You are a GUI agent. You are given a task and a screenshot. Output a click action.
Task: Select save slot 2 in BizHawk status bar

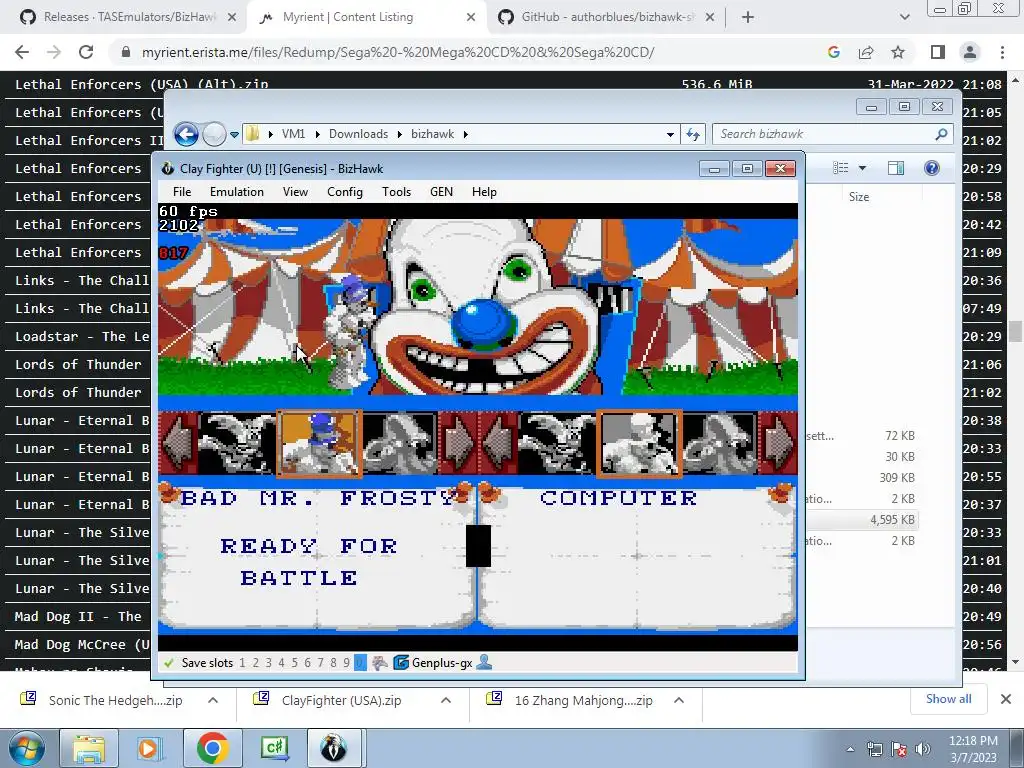point(255,663)
